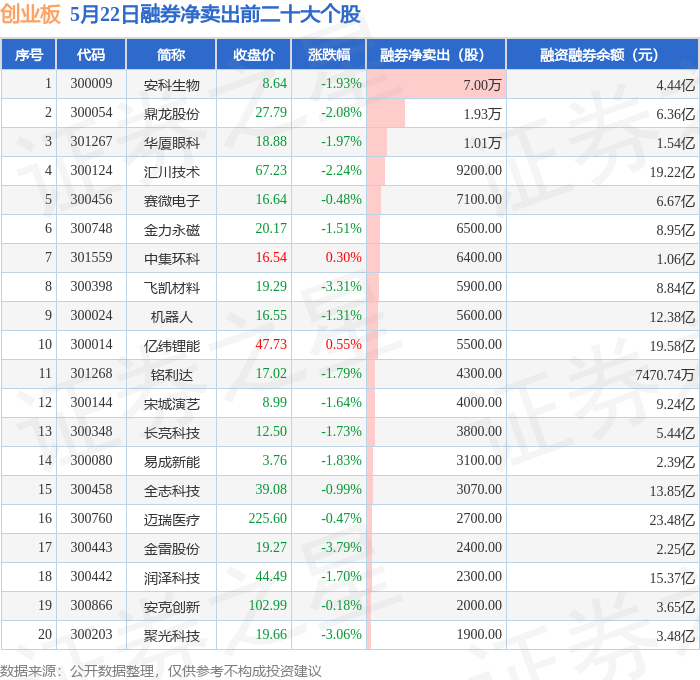Select stock name 聚光科技
This screenshot has height=680, width=700.
pos(171,636)
